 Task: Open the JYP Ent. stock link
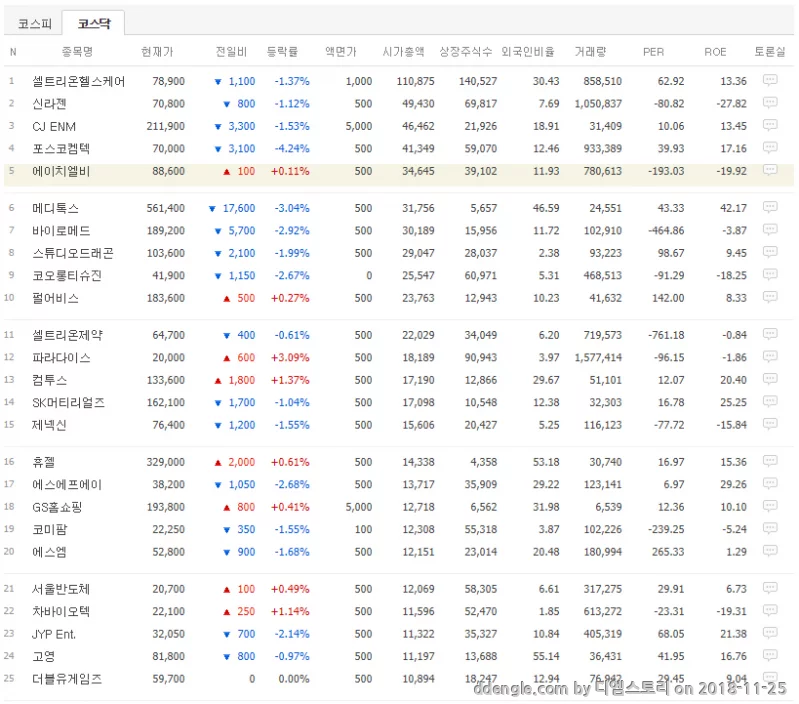(x=54, y=634)
